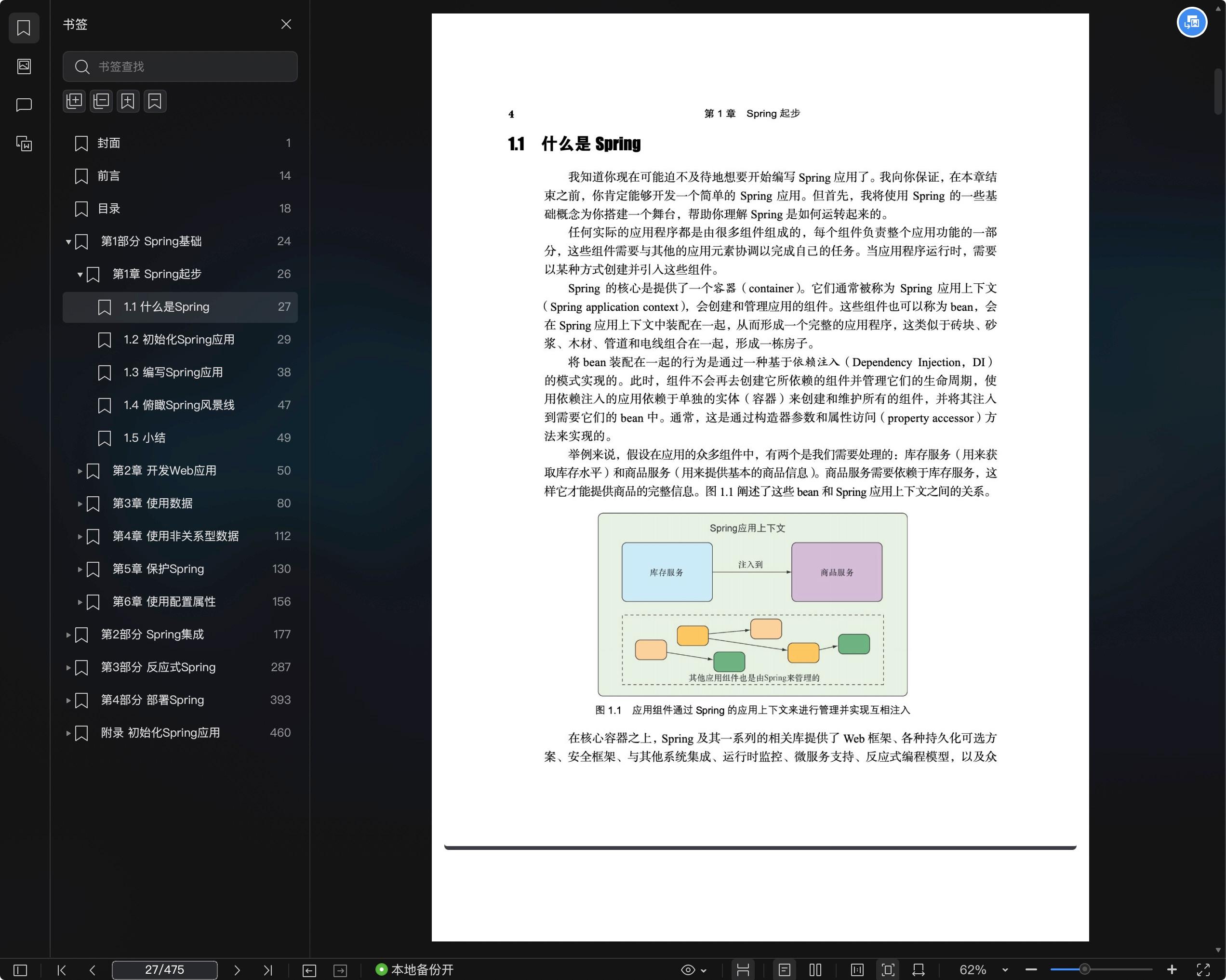Expand 第2章 开发Web应用 node
The height and width of the screenshot is (980, 1226).
pos(80,471)
